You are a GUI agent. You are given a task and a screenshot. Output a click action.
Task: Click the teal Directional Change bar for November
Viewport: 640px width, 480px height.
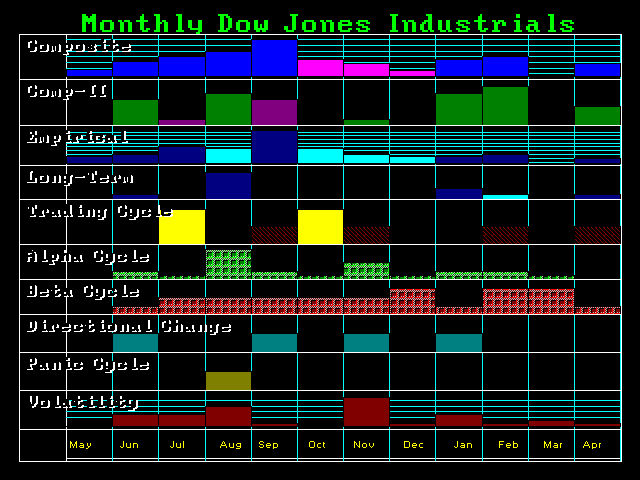(367, 343)
